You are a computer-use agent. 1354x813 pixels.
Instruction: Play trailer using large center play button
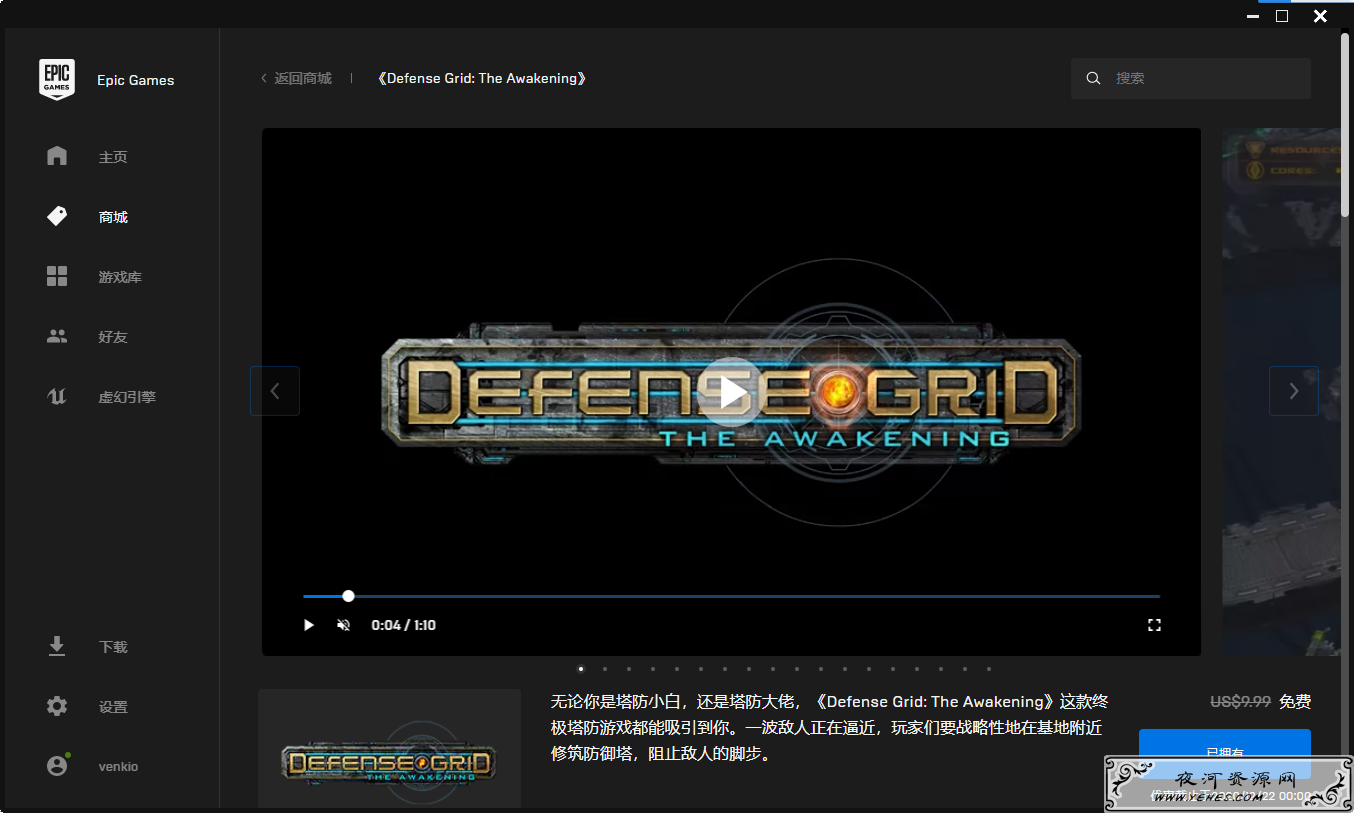731,392
